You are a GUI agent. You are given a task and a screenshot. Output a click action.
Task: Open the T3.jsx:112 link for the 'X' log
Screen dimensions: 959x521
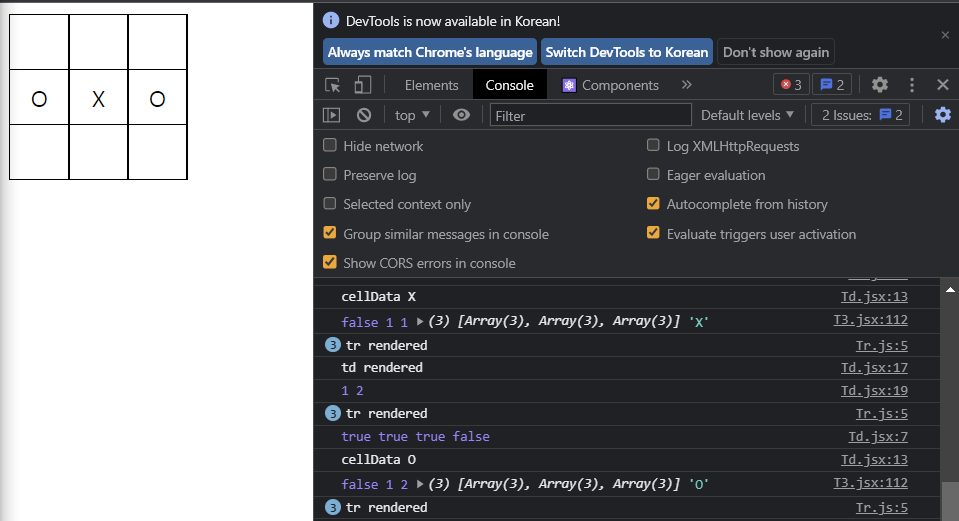tap(870, 320)
